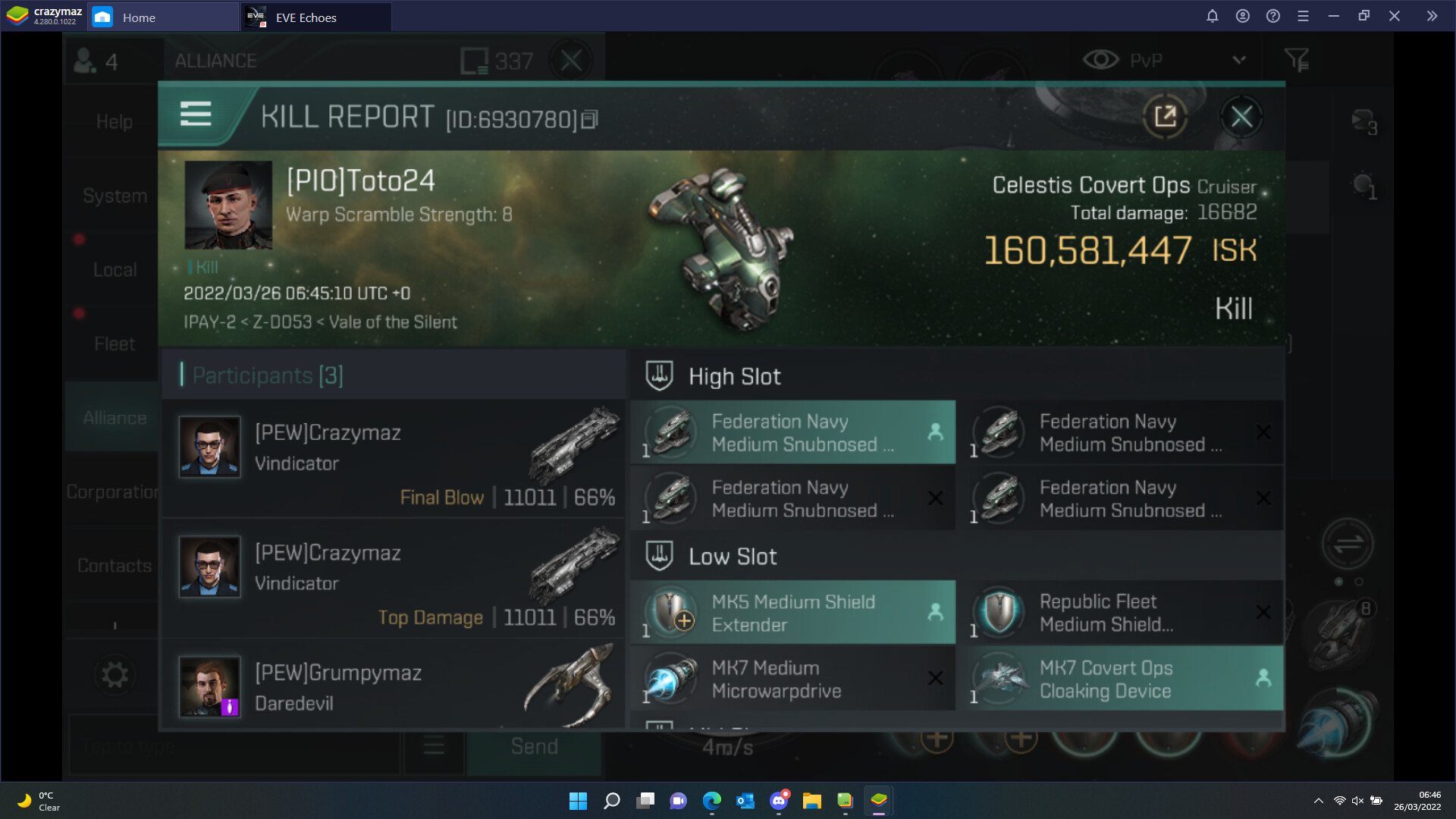Switch to the EVE Echoes tab
The height and width of the screenshot is (819, 1456).
315,17
